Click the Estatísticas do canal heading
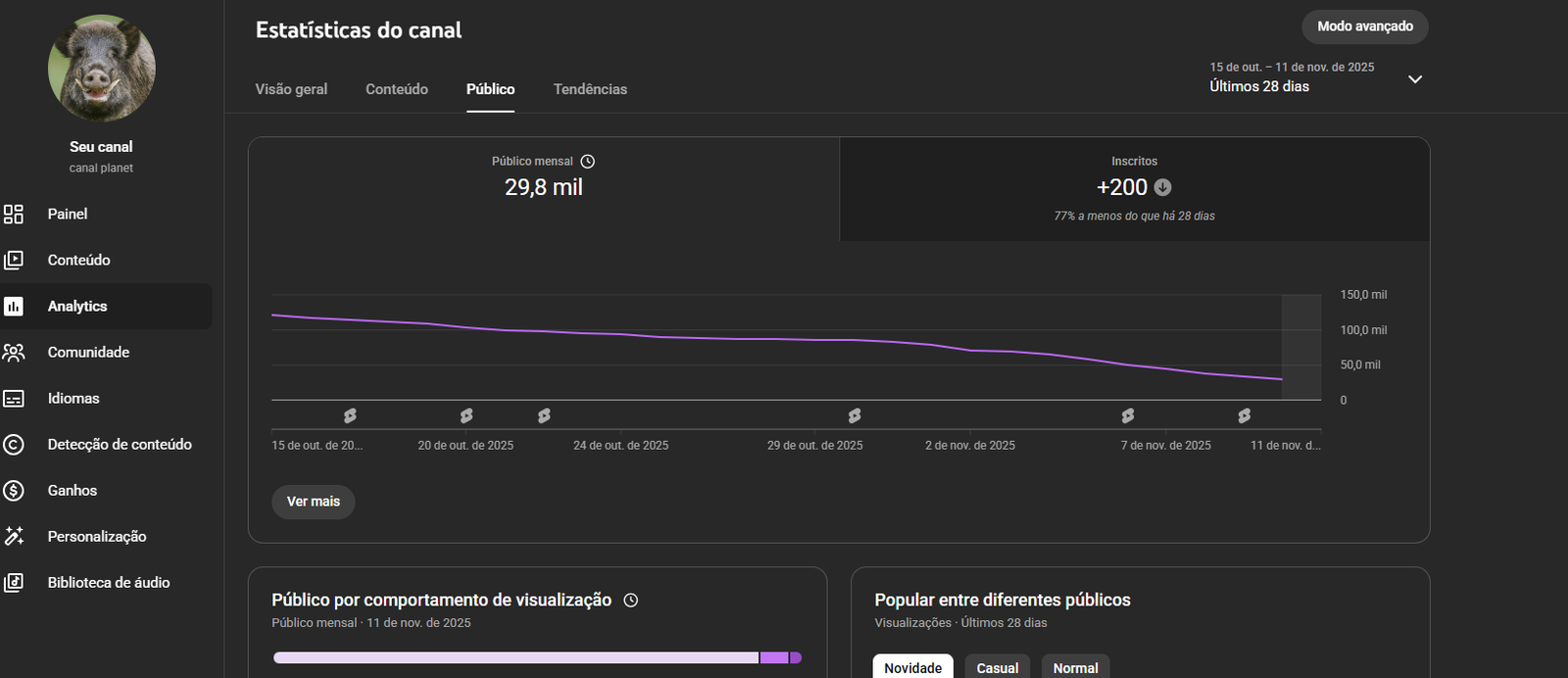Viewport: 1568px width, 678px height. coord(359,30)
